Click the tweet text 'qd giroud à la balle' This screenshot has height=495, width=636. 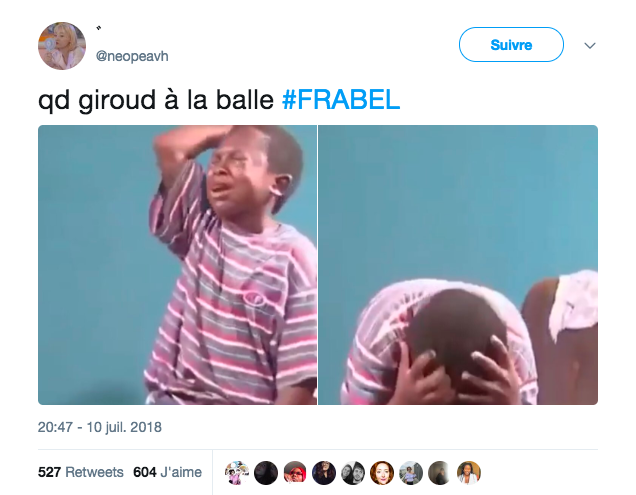pyautogui.click(x=156, y=100)
